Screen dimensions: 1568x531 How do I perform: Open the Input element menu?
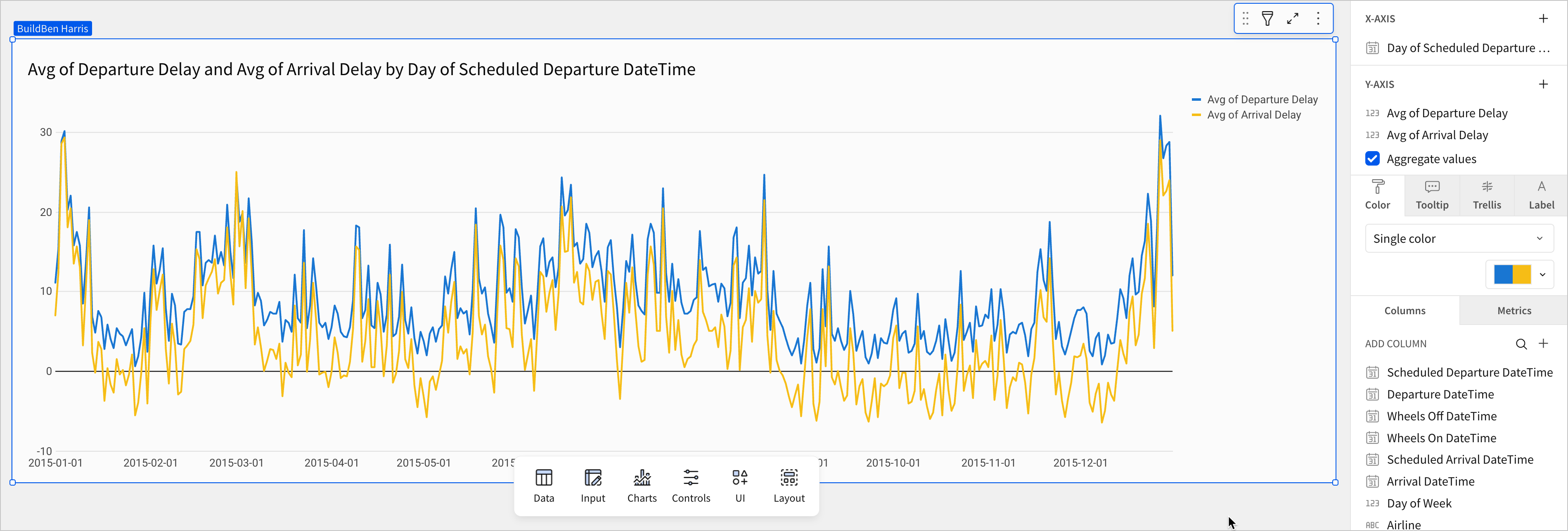click(592, 485)
